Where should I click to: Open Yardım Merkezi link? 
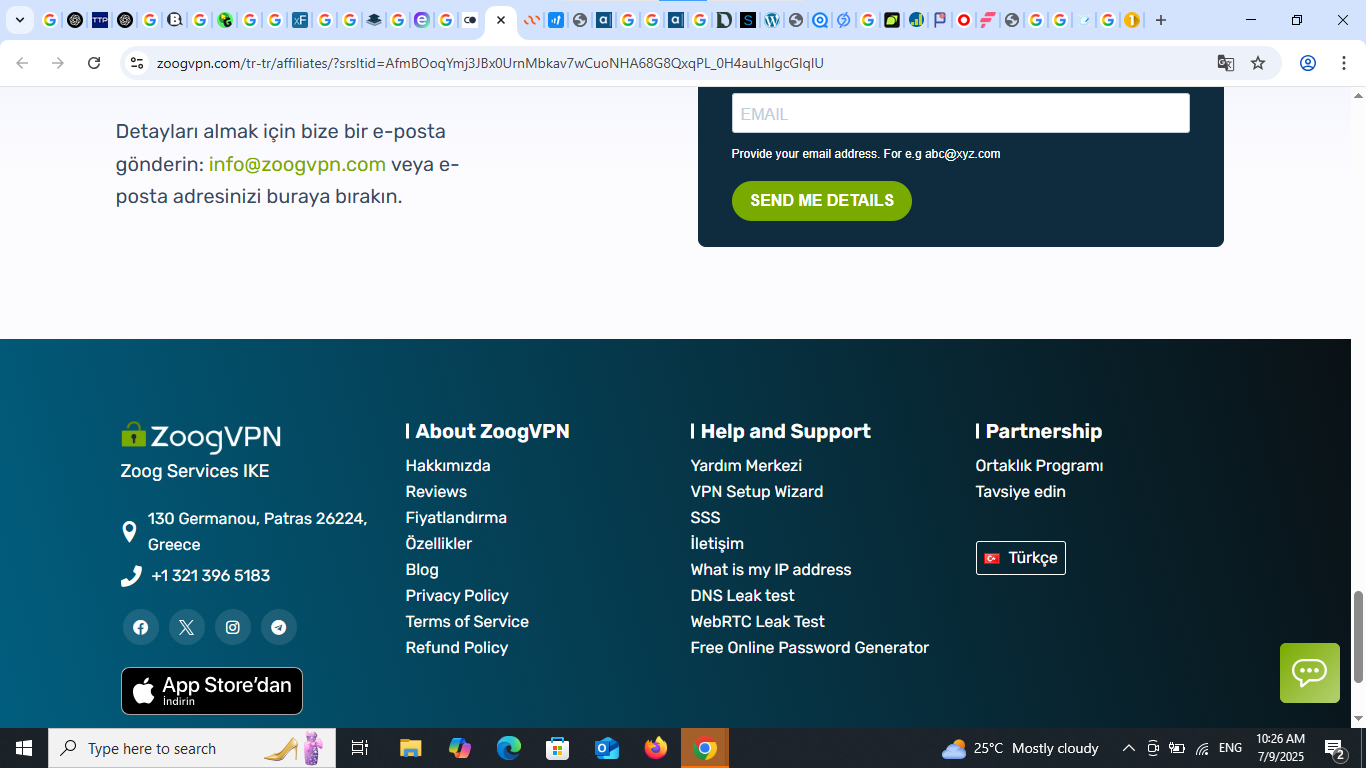point(746,466)
